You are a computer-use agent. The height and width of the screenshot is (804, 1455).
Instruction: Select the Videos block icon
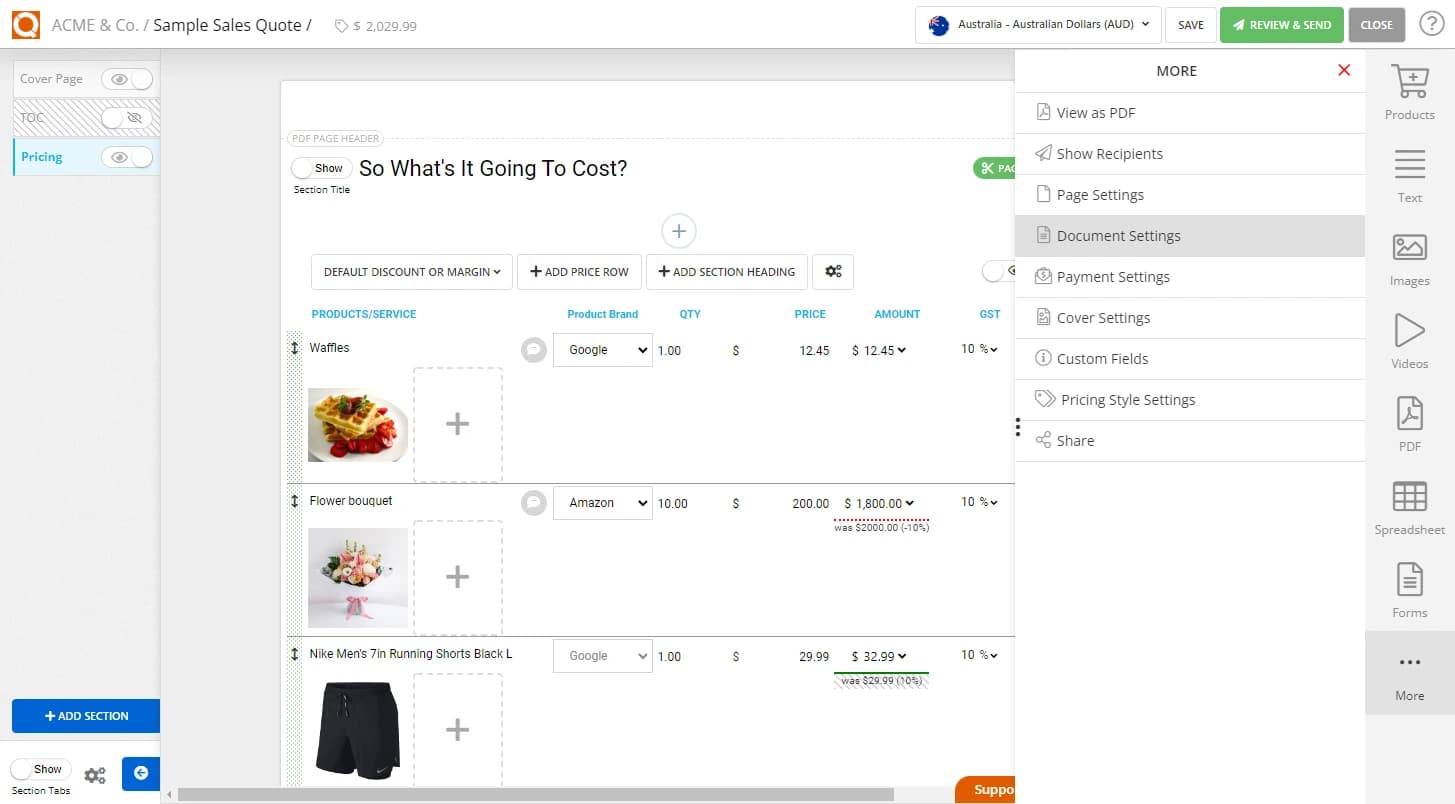tap(1408, 339)
